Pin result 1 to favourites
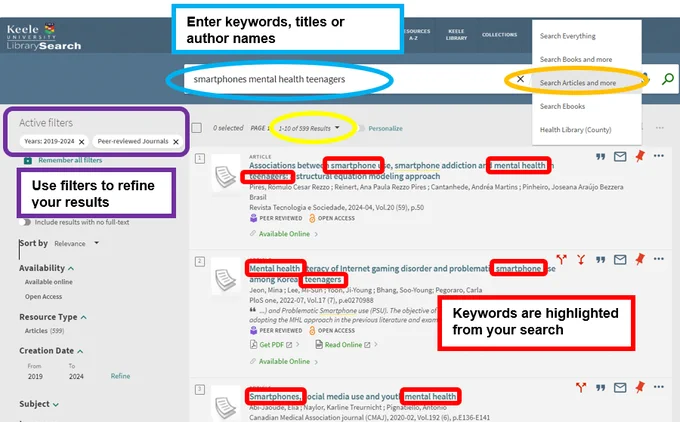 (640, 156)
